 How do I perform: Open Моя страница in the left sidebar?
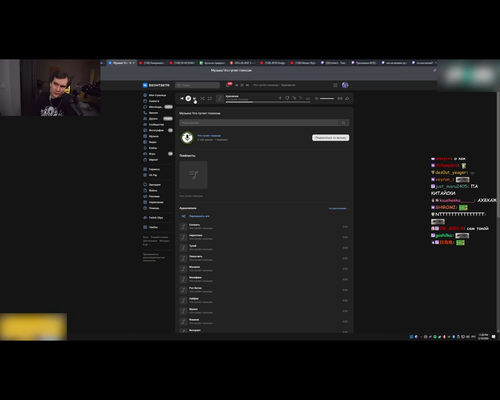pyautogui.click(x=155, y=95)
